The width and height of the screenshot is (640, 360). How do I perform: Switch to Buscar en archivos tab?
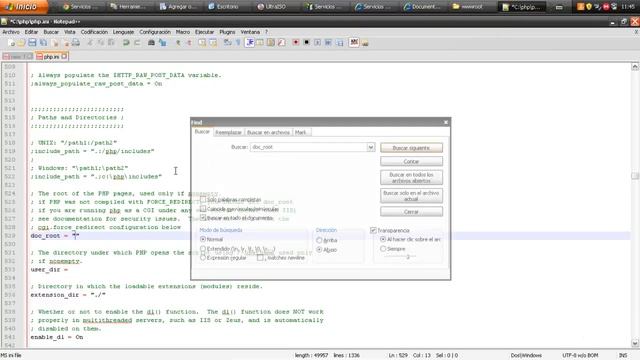coord(268,132)
